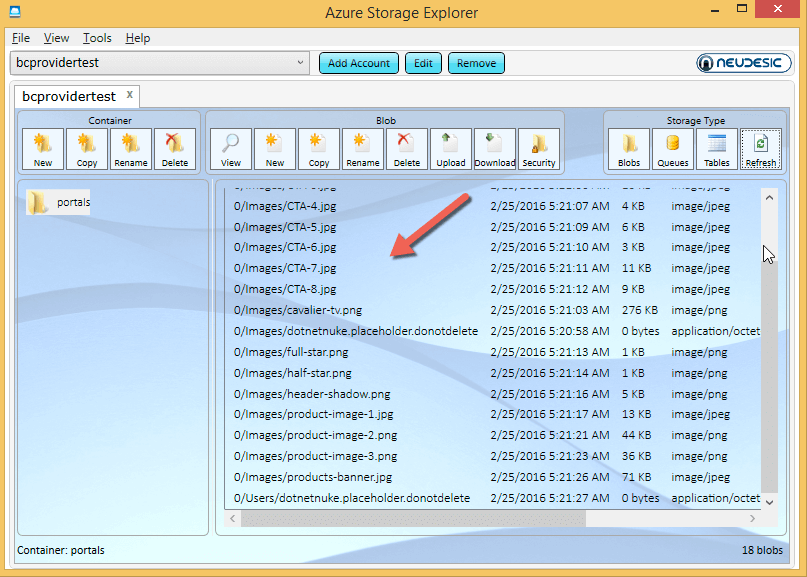Click the 71 KB size cell
807x577 pixels.
click(637, 477)
